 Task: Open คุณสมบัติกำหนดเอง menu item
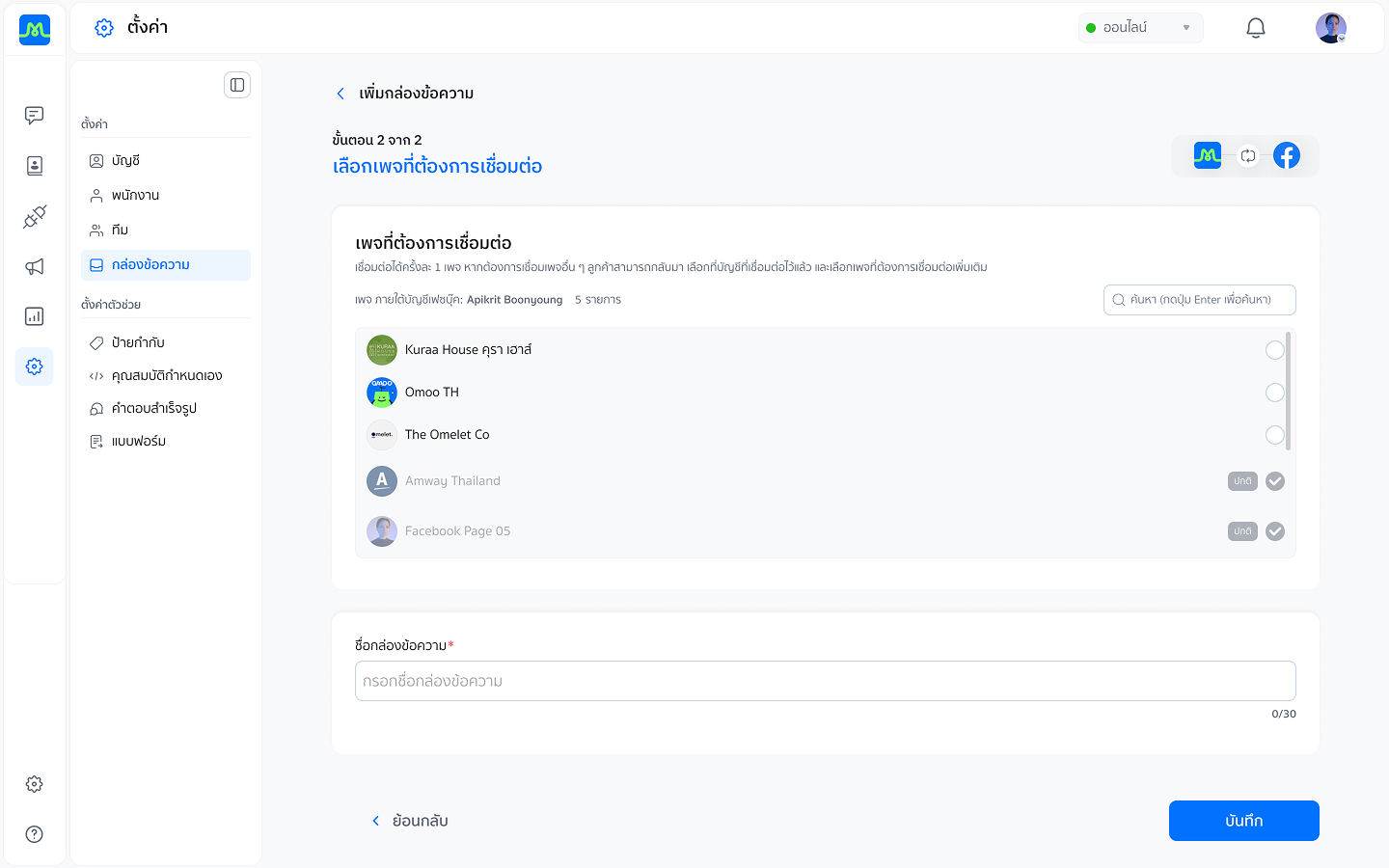point(166,375)
